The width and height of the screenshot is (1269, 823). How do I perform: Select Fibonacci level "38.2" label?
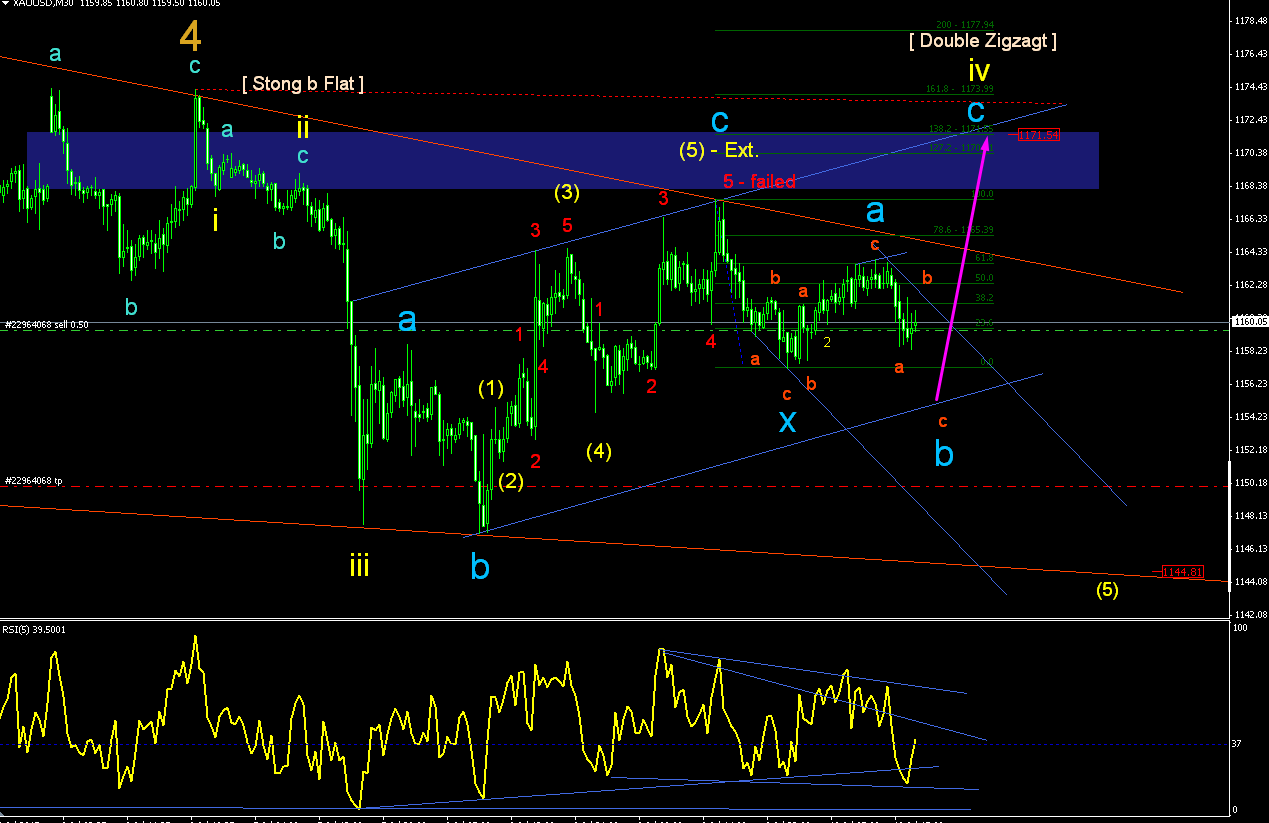[984, 298]
